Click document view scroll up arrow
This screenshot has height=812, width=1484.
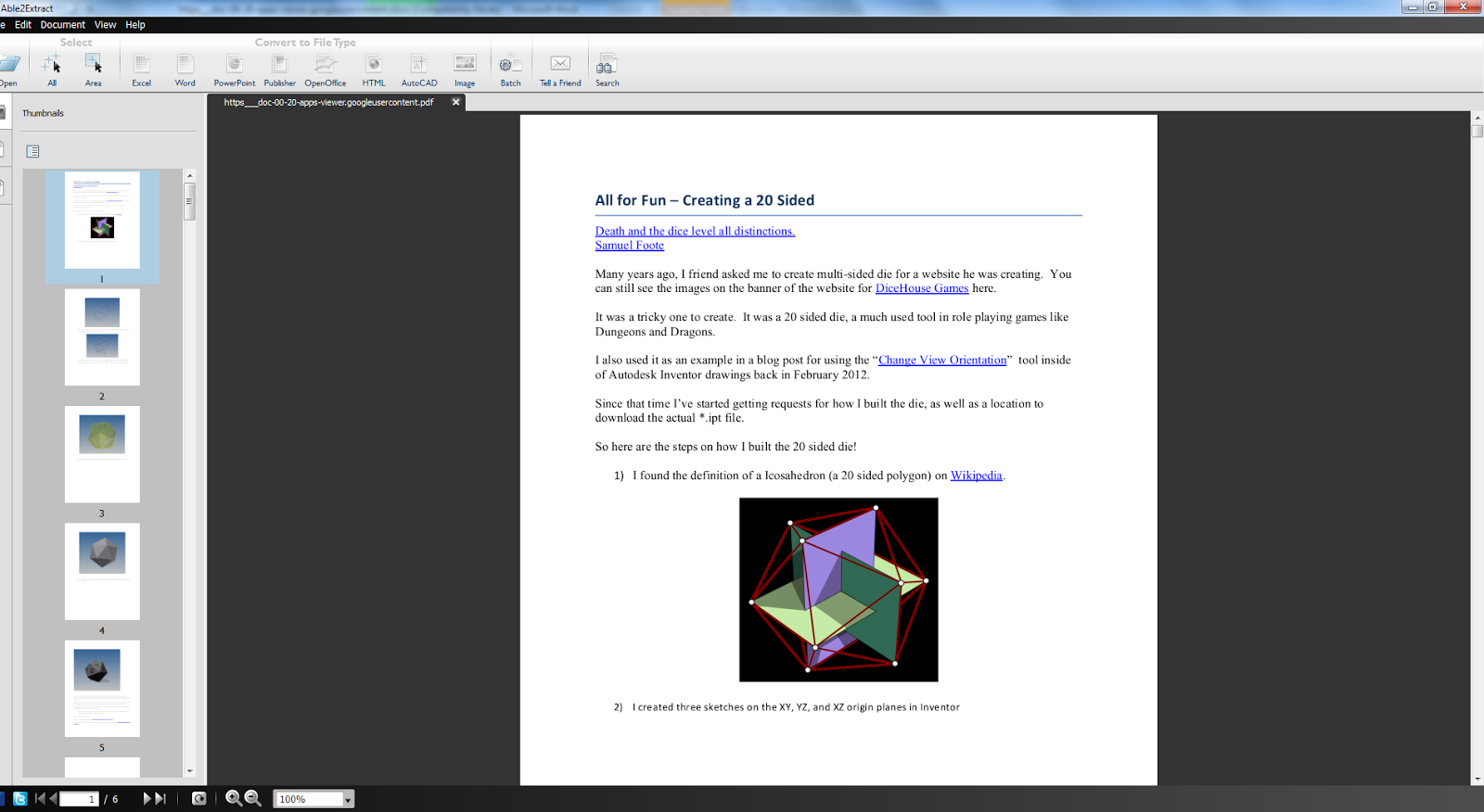coord(1478,118)
